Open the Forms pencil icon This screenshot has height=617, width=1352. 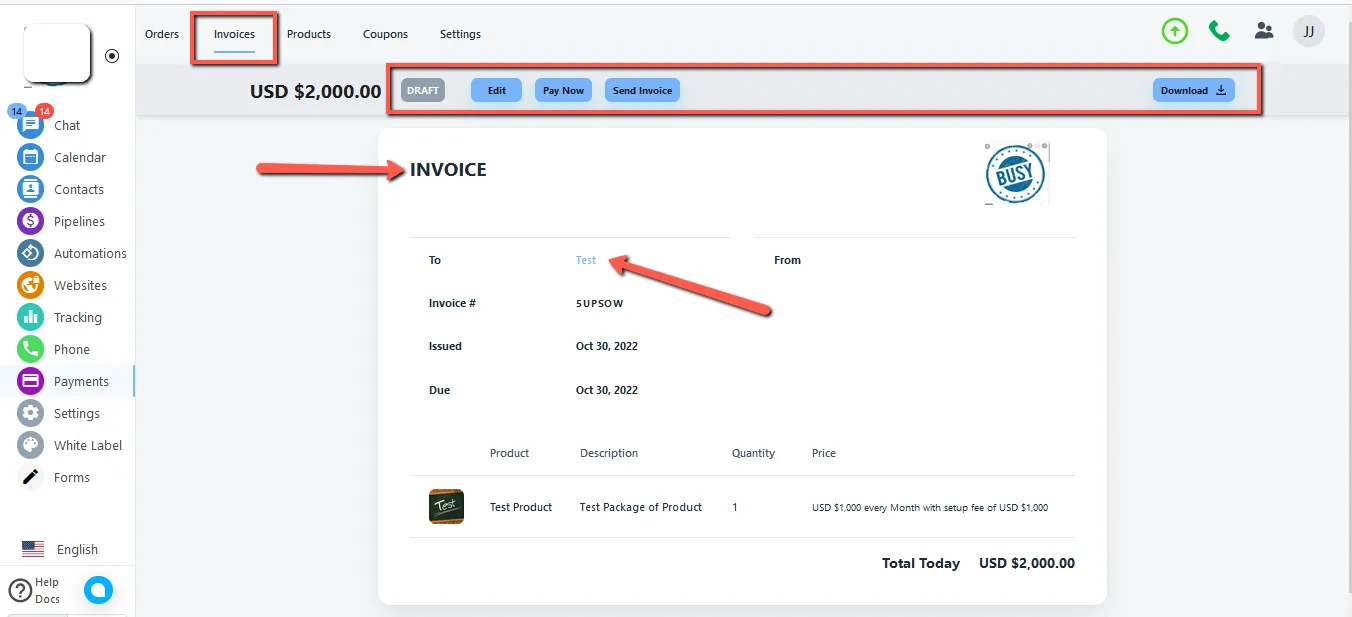point(31,477)
